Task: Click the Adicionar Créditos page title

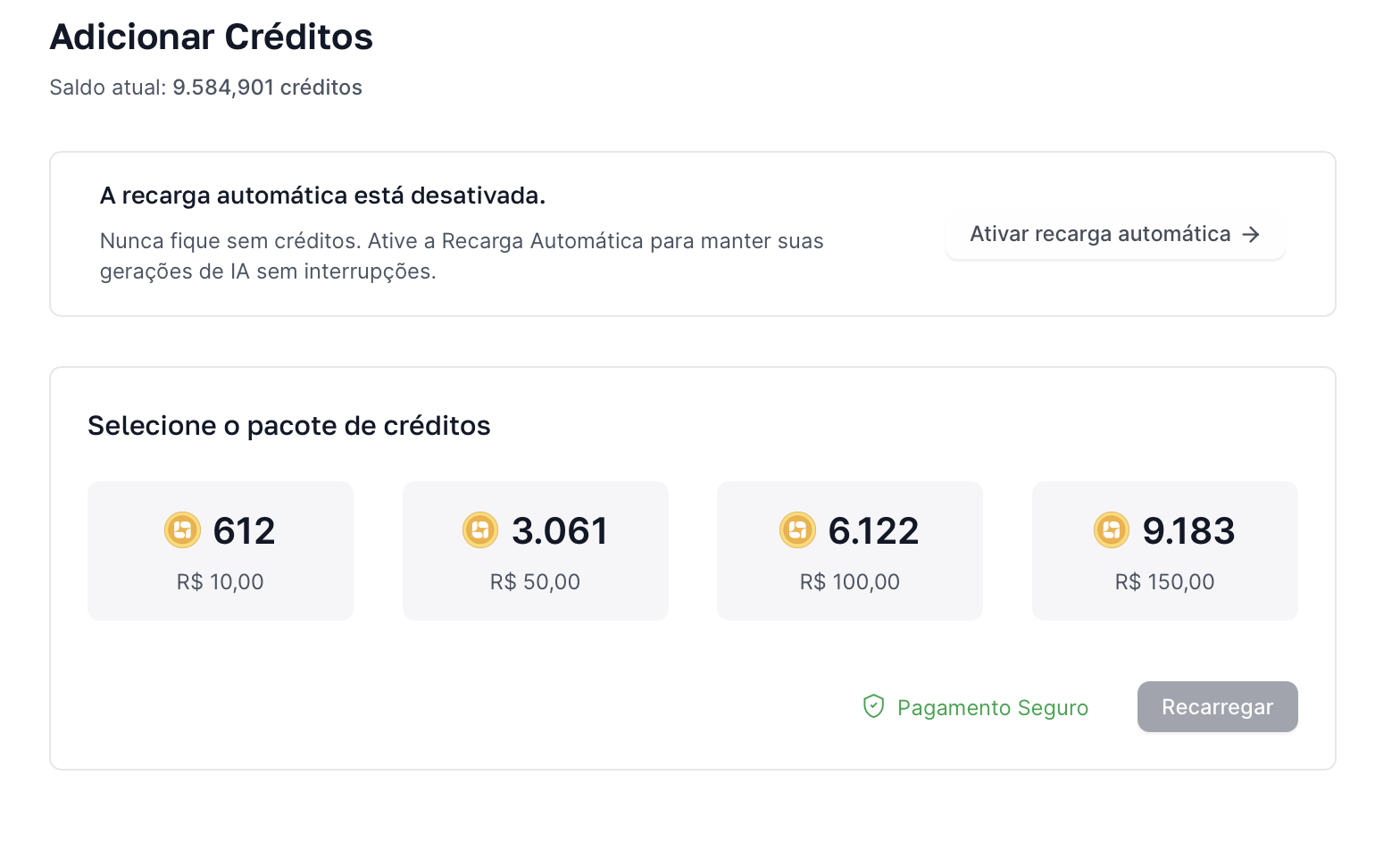Action: point(212,37)
